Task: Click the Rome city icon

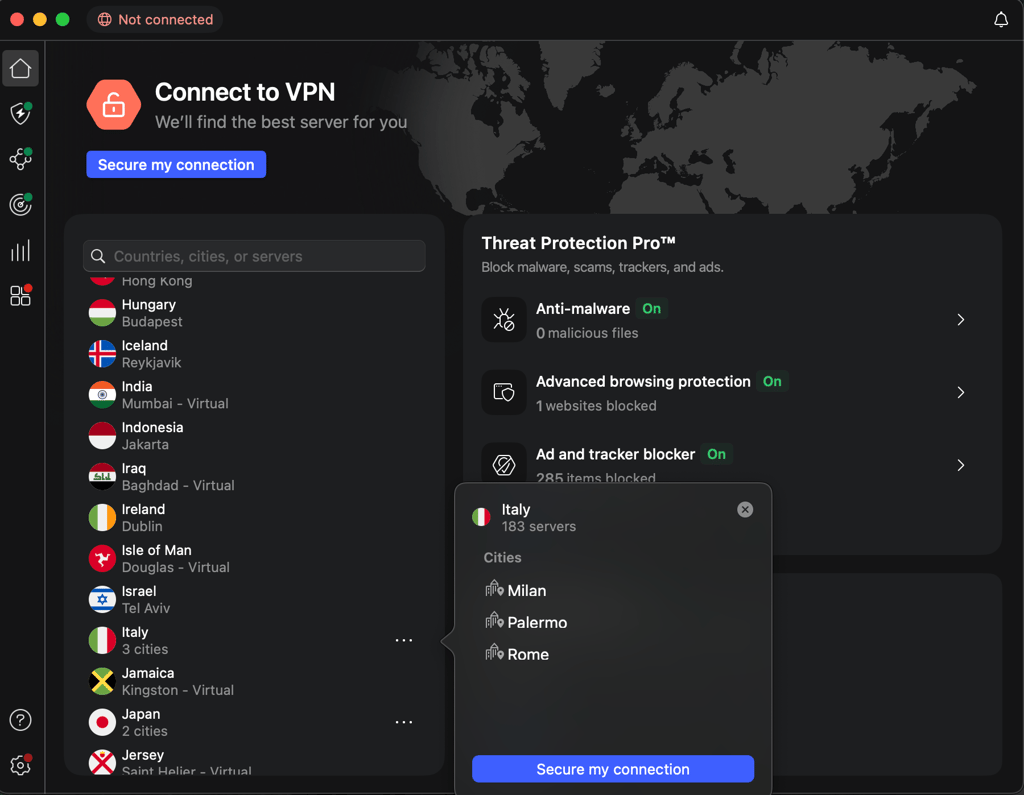Action: point(494,653)
